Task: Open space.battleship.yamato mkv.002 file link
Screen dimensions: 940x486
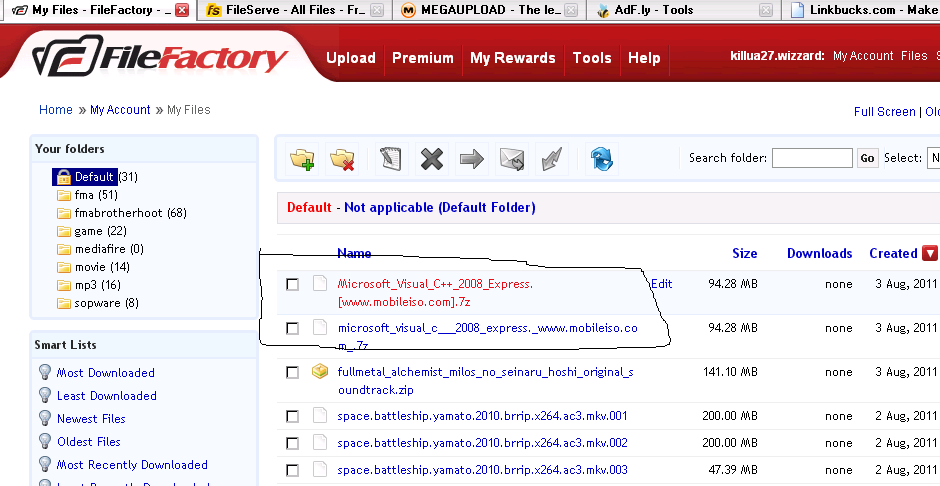Action: tap(483, 443)
